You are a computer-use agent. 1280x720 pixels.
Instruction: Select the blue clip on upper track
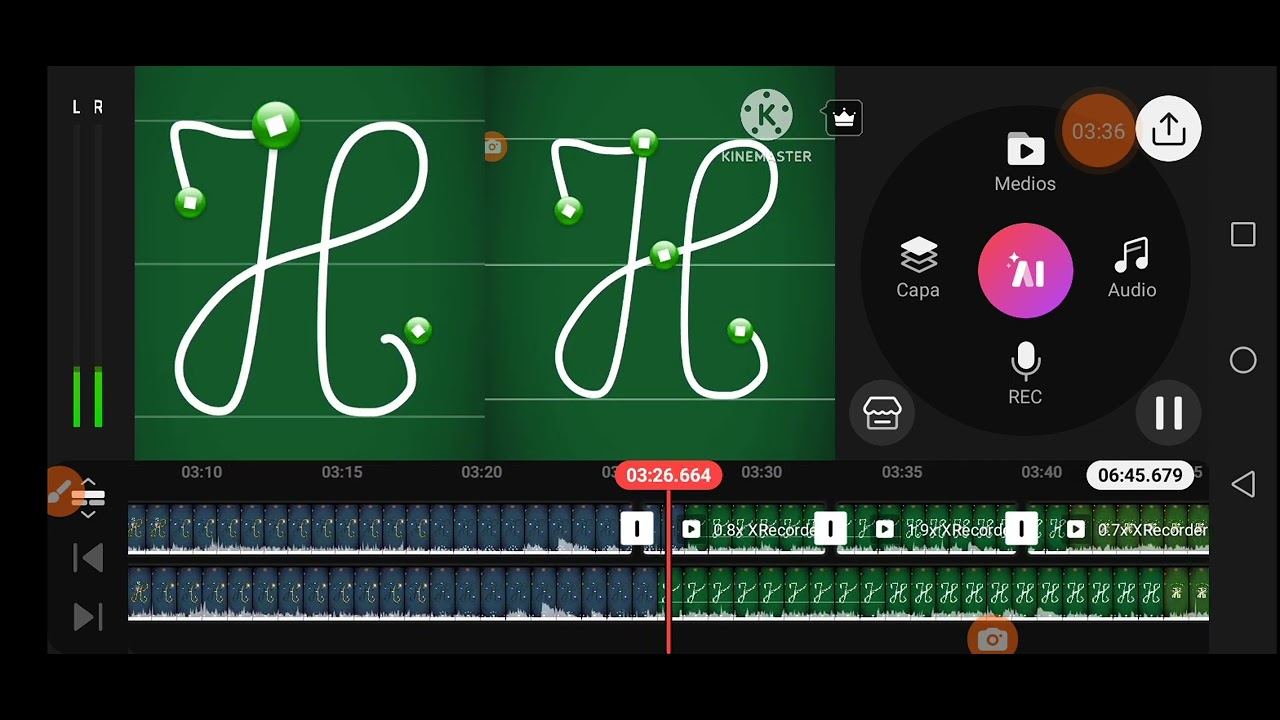378,529
